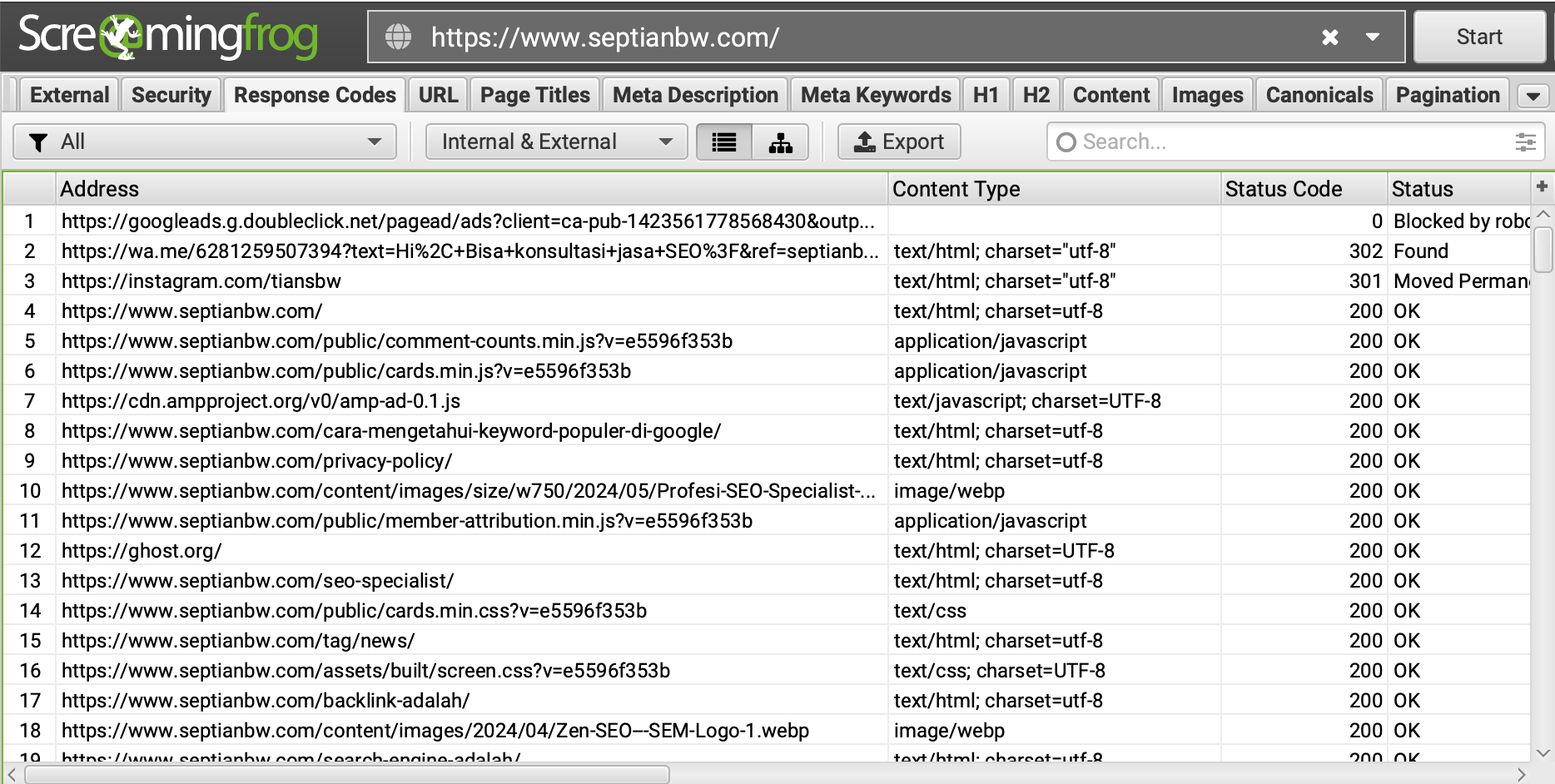This screenshot has height=784, width=1555.
Task: Select the instagram.com/tiansbw row
Action: [x=766, y=280]
